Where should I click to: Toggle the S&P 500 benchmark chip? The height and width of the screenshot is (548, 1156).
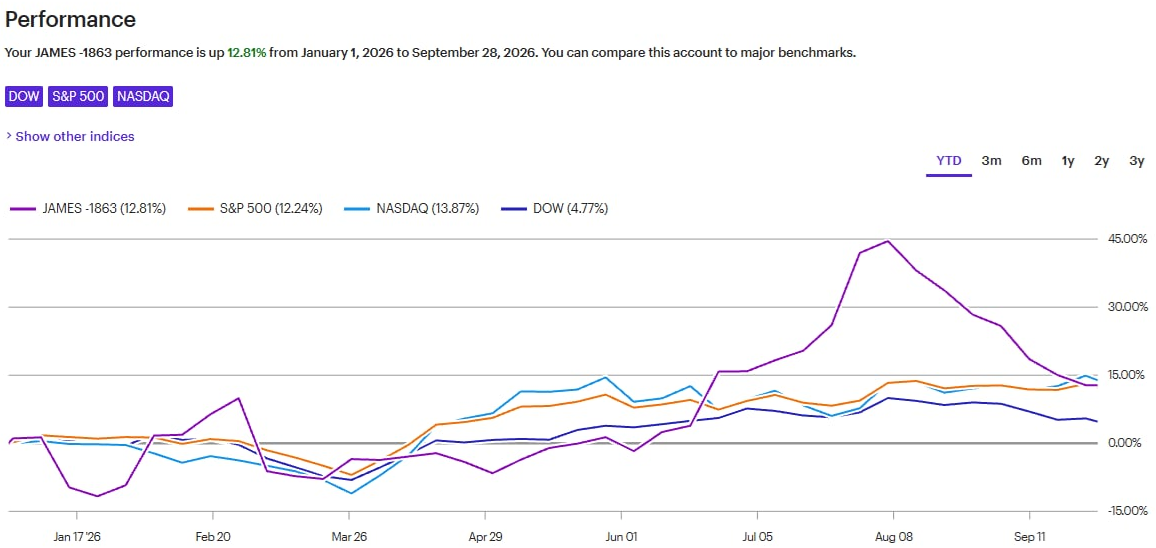pyautogui.click(x=78, y=97)
